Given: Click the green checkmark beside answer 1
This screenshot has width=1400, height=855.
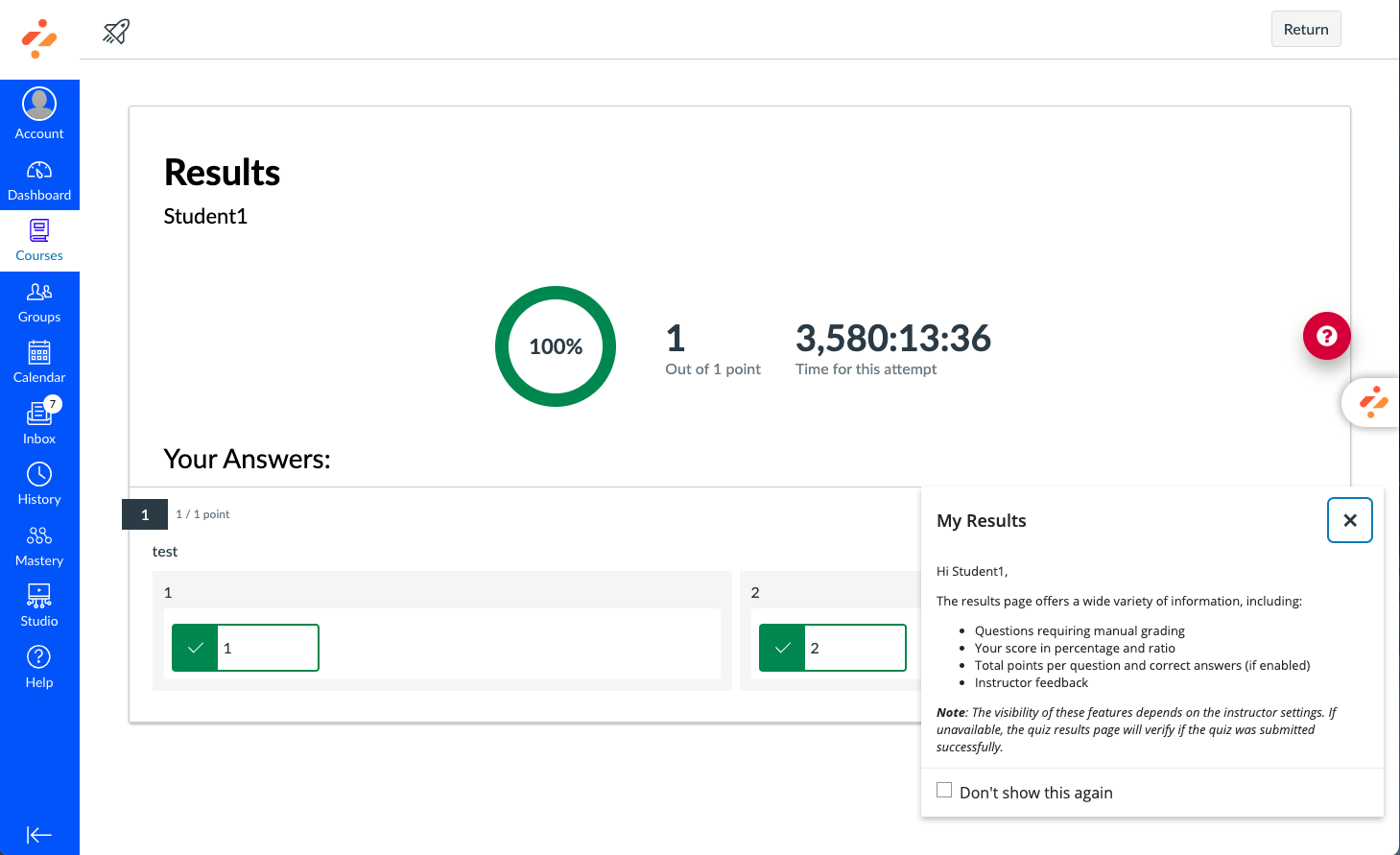Looking at the screenshot, I should coord(196,648).
